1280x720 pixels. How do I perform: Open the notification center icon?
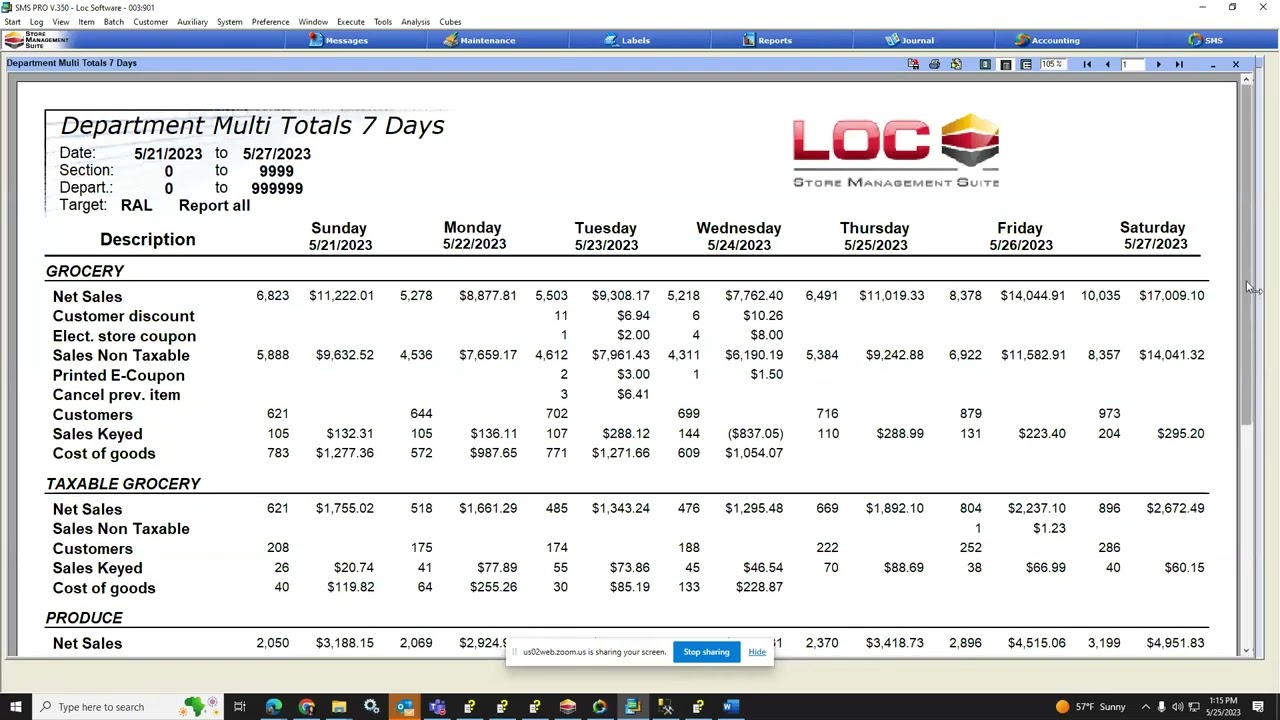point(1259,707)
